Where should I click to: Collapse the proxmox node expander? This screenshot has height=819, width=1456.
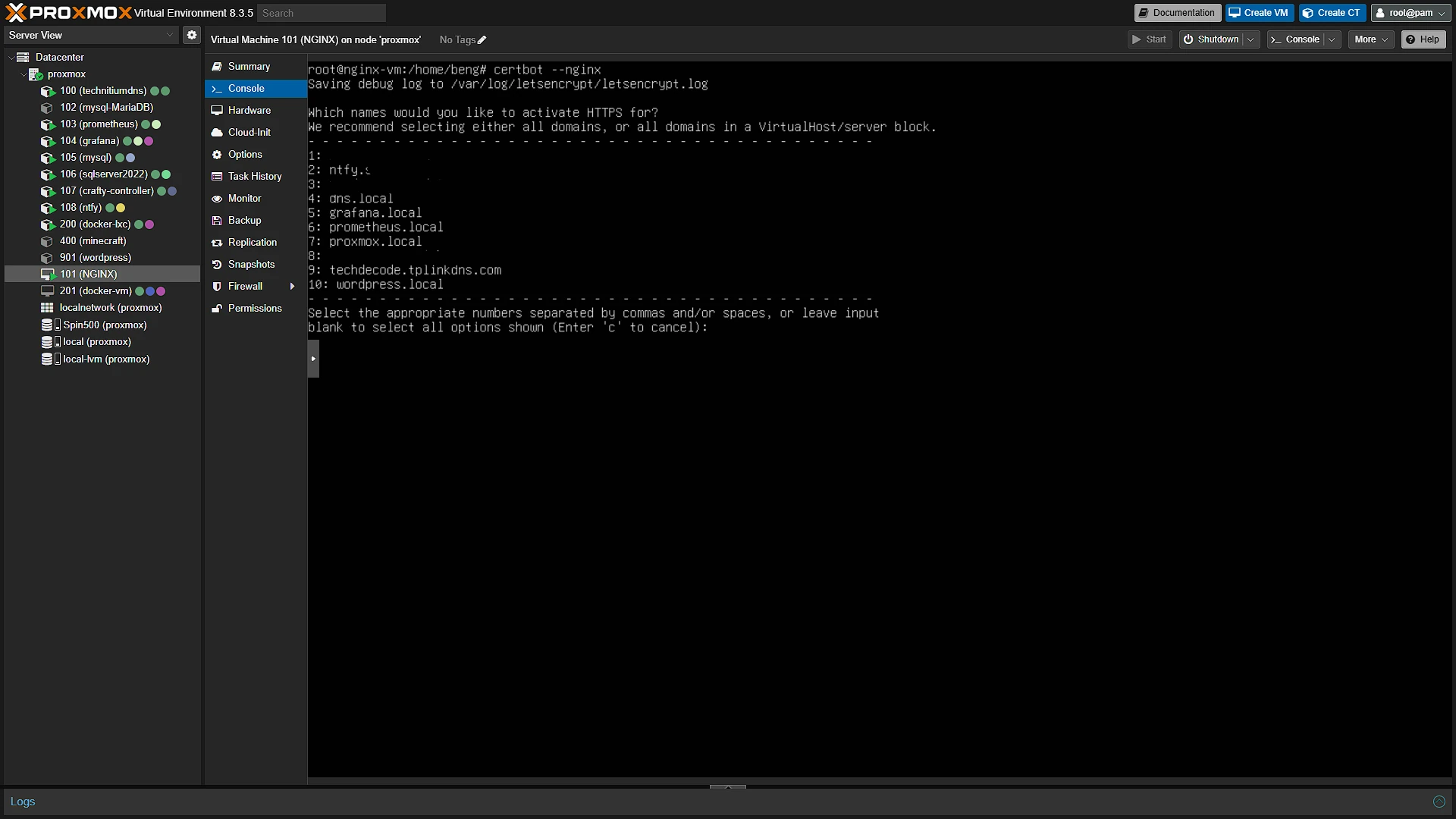point(23,74)
